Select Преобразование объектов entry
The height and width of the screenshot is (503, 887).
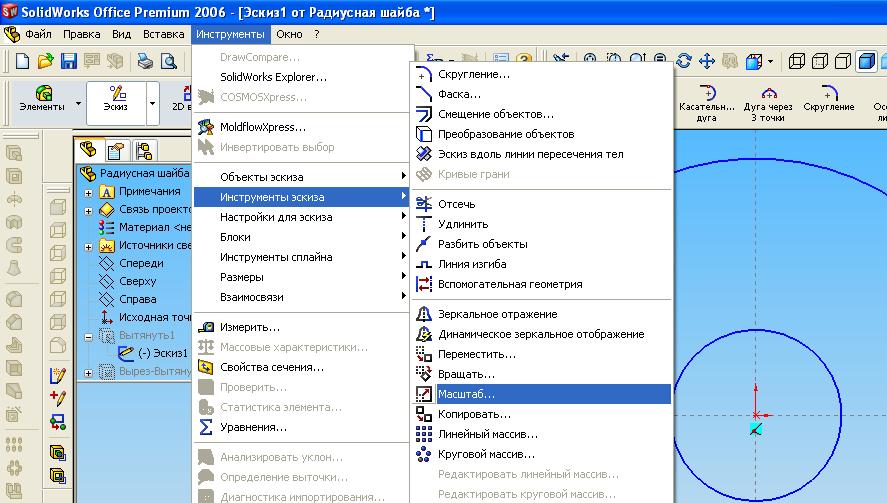(542, 134)
